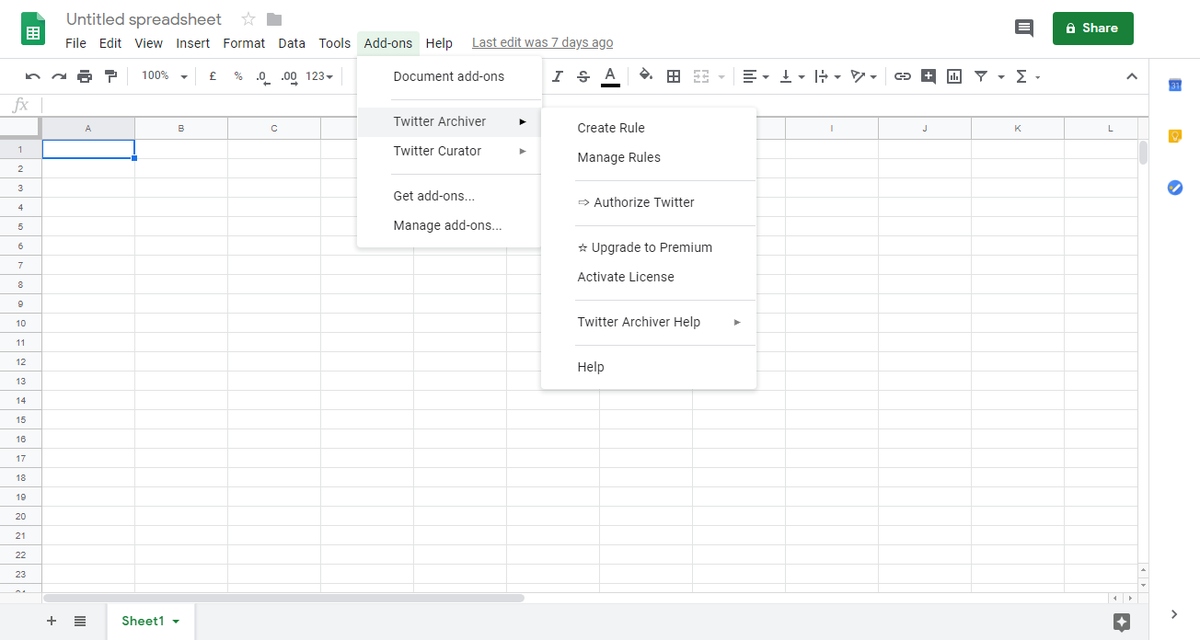Close the Add-ons menu
This screenshot has width=1200, height=640.
tap(388, 43)
